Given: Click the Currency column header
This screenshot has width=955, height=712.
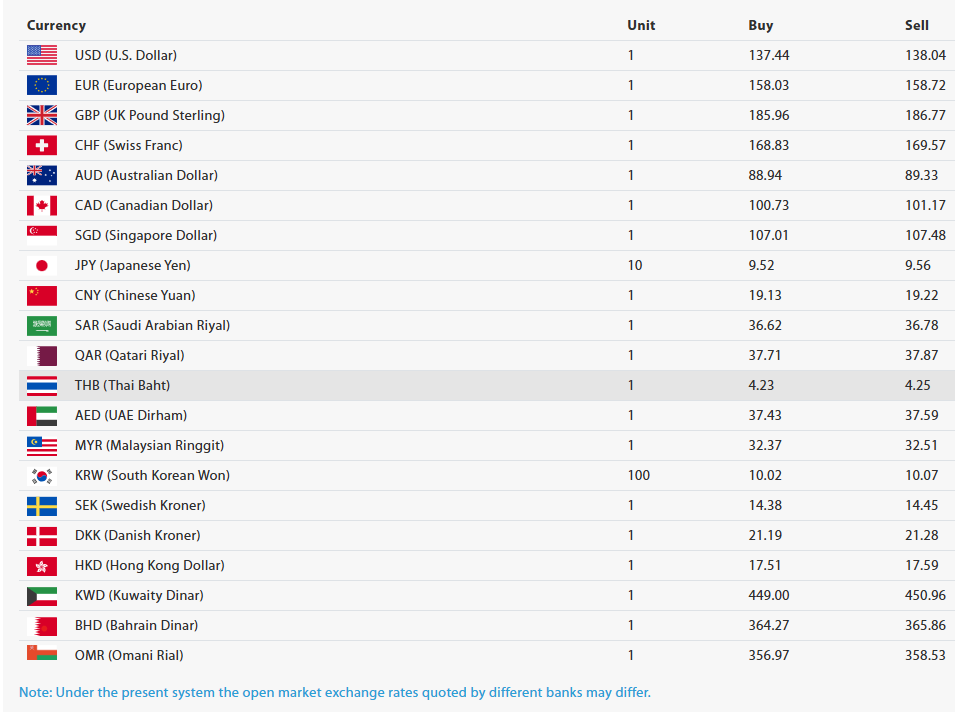Looking at the screenshot, I should click(x=56, y=26).
